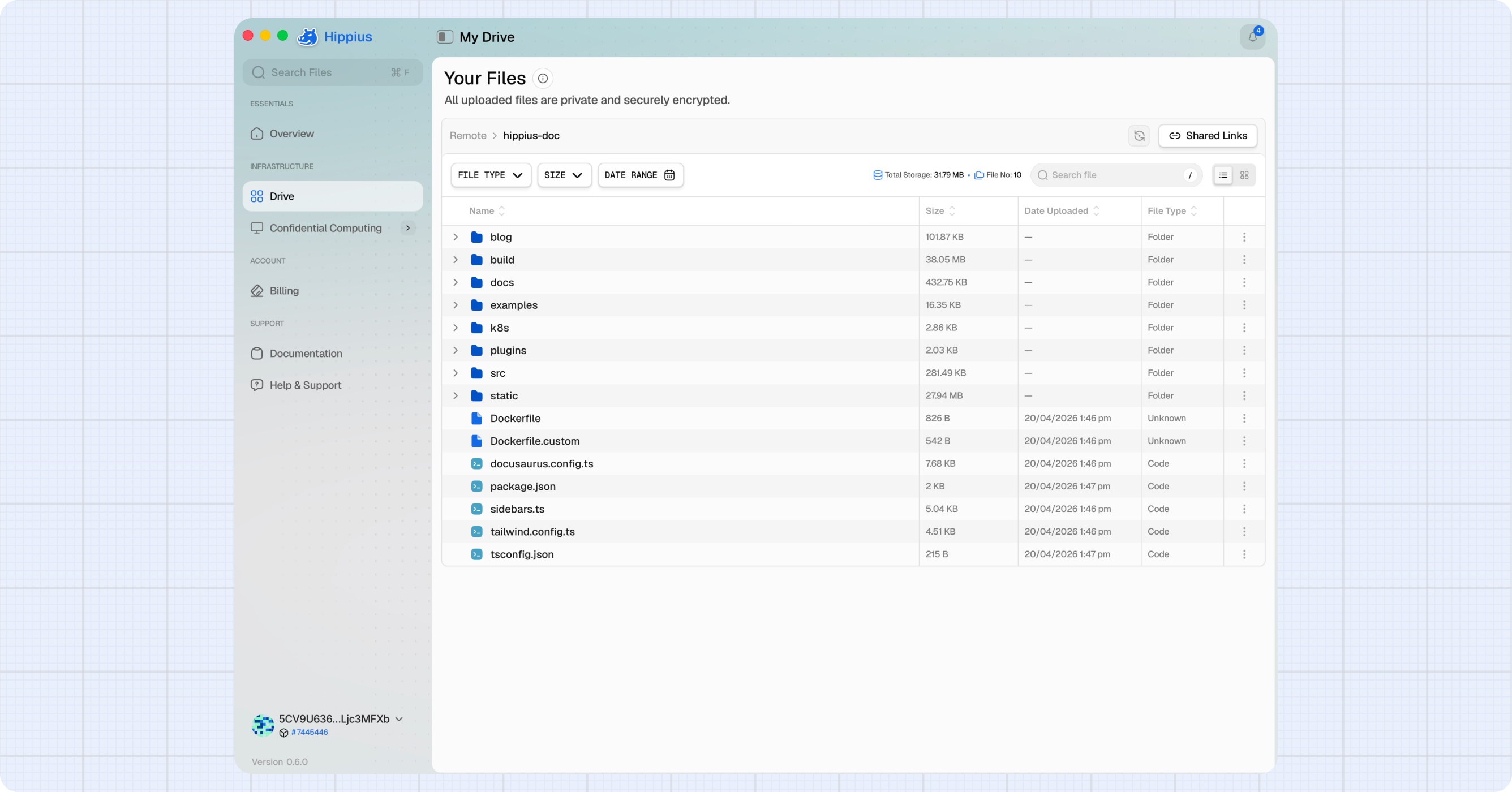The image size is (1512, 792).
Task: Click the Dockerfile file icon
Action: pyautogui.click(x=476, y=418)
